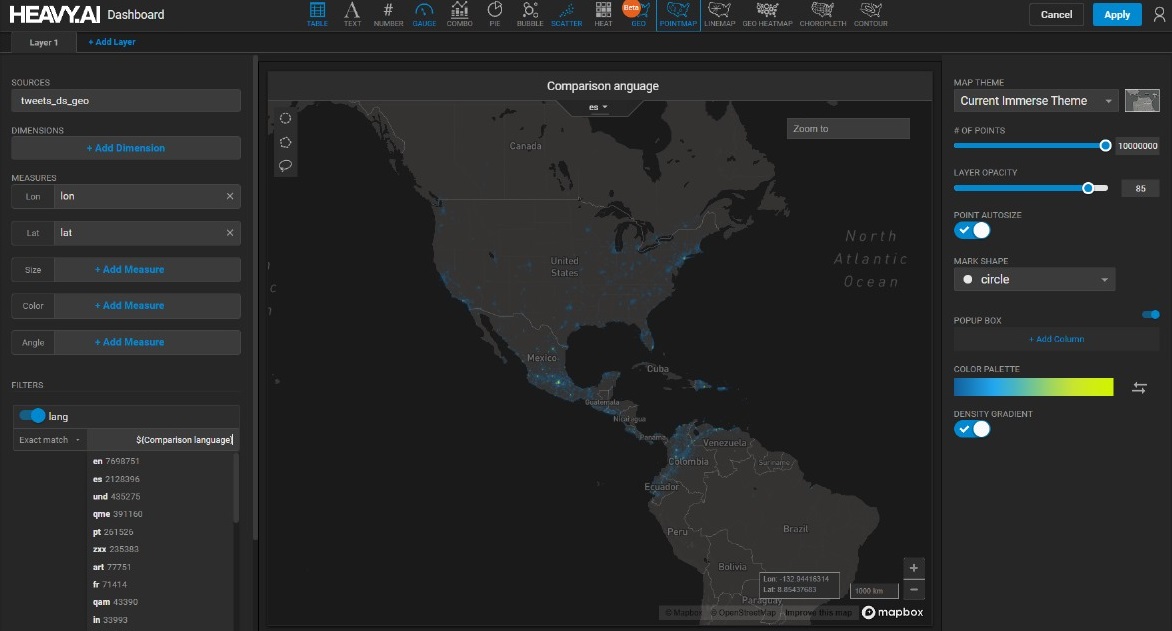Open the Map Theme dropdown
Screen dimensions: 1172x631
(1035, 101)
